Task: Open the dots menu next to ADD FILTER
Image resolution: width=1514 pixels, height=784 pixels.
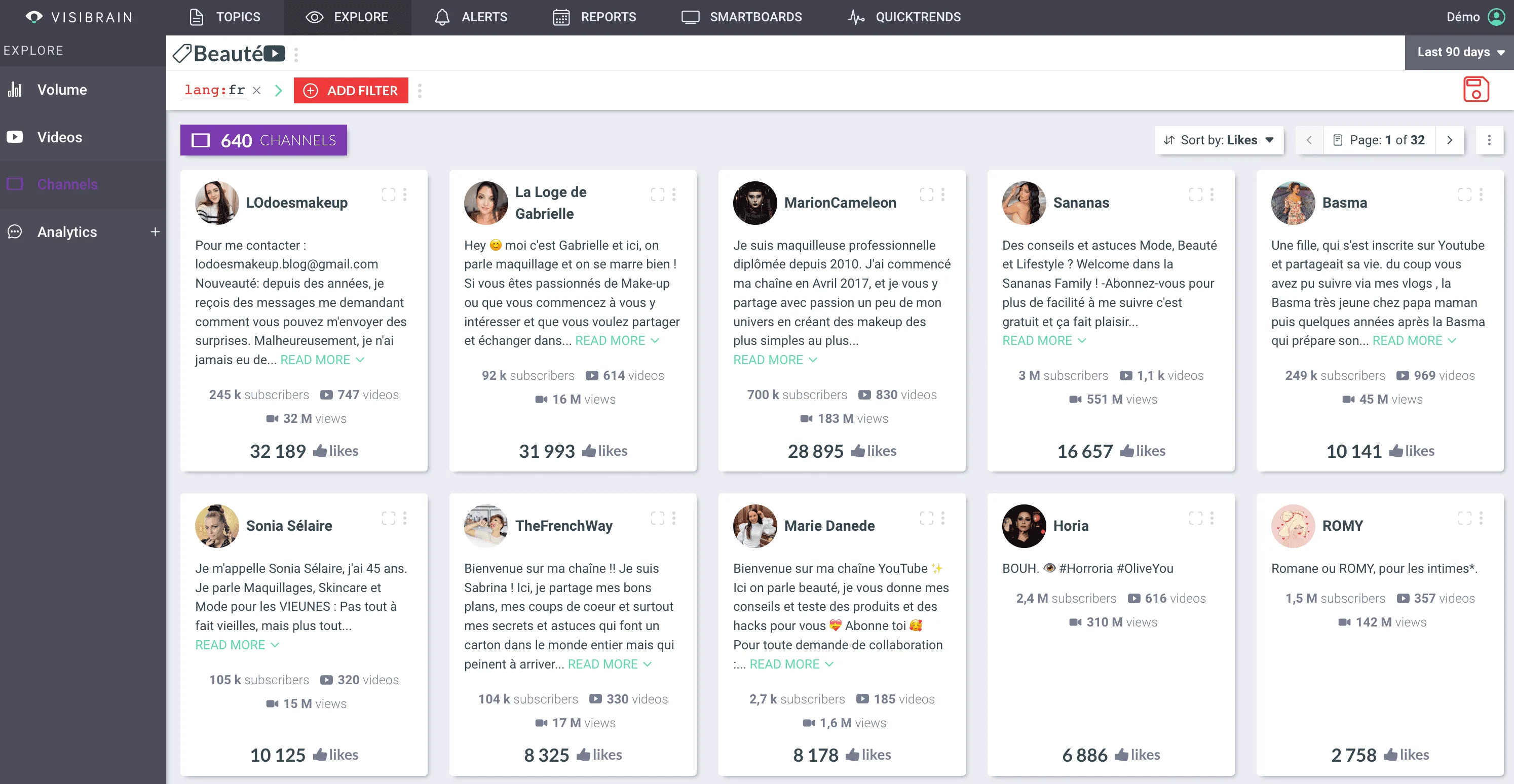Action: [x=420, y=91]
